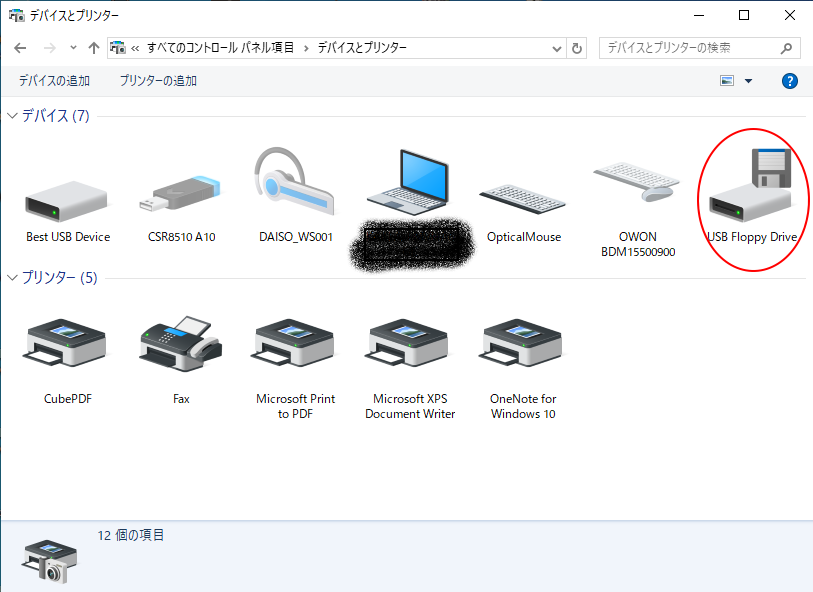Select the Fax machine icon
Viewport: 813px width, 592px height.
click(x=180, y=343)
